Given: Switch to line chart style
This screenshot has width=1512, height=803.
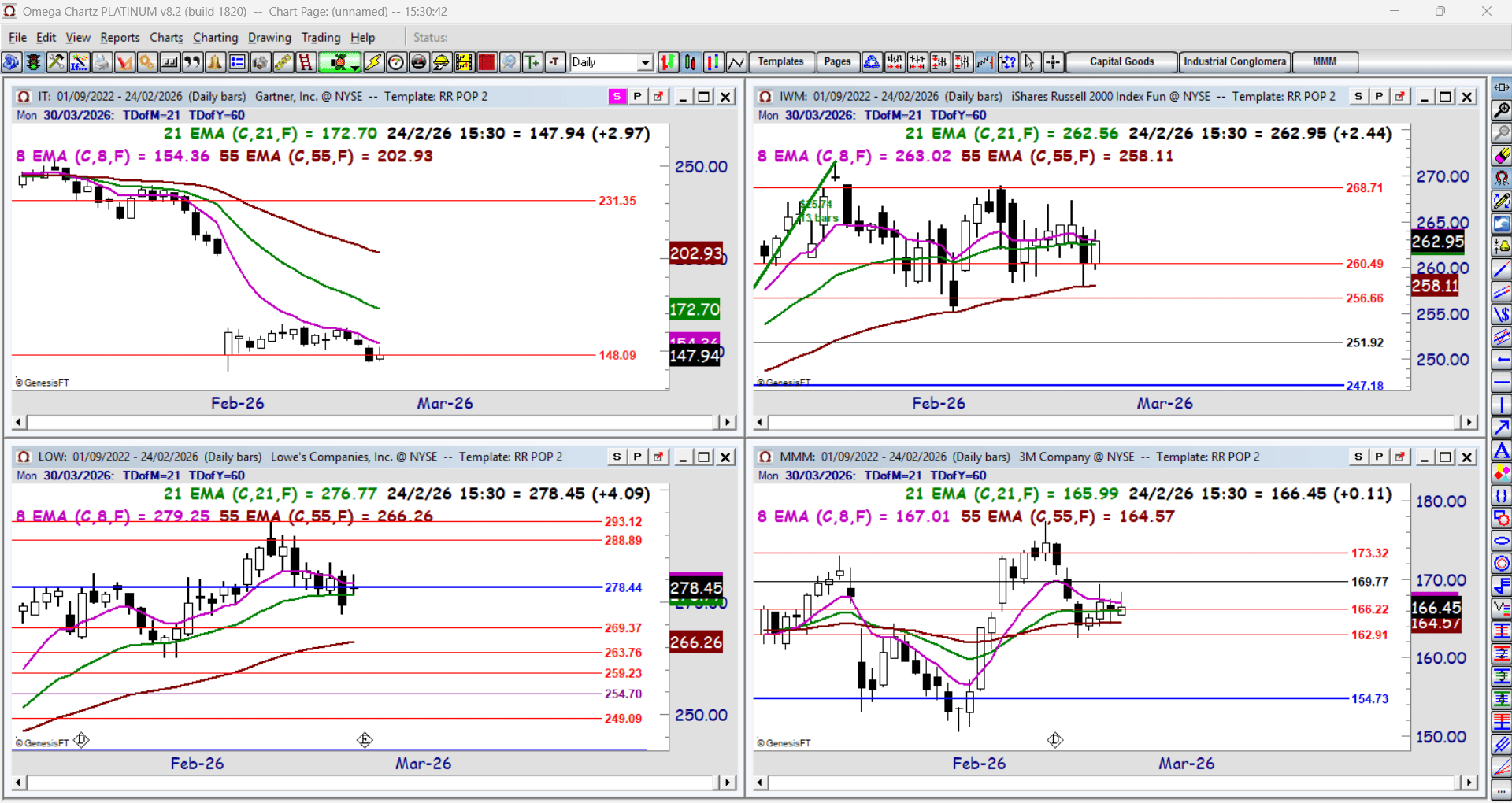Looking at the screenshot, I should tap(736, 62).
